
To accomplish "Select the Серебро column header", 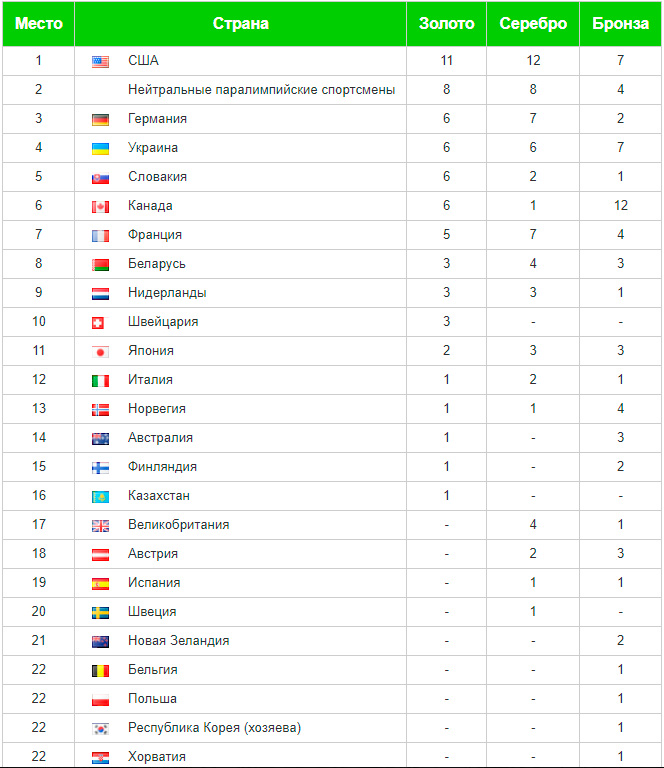I will (533, 24).
